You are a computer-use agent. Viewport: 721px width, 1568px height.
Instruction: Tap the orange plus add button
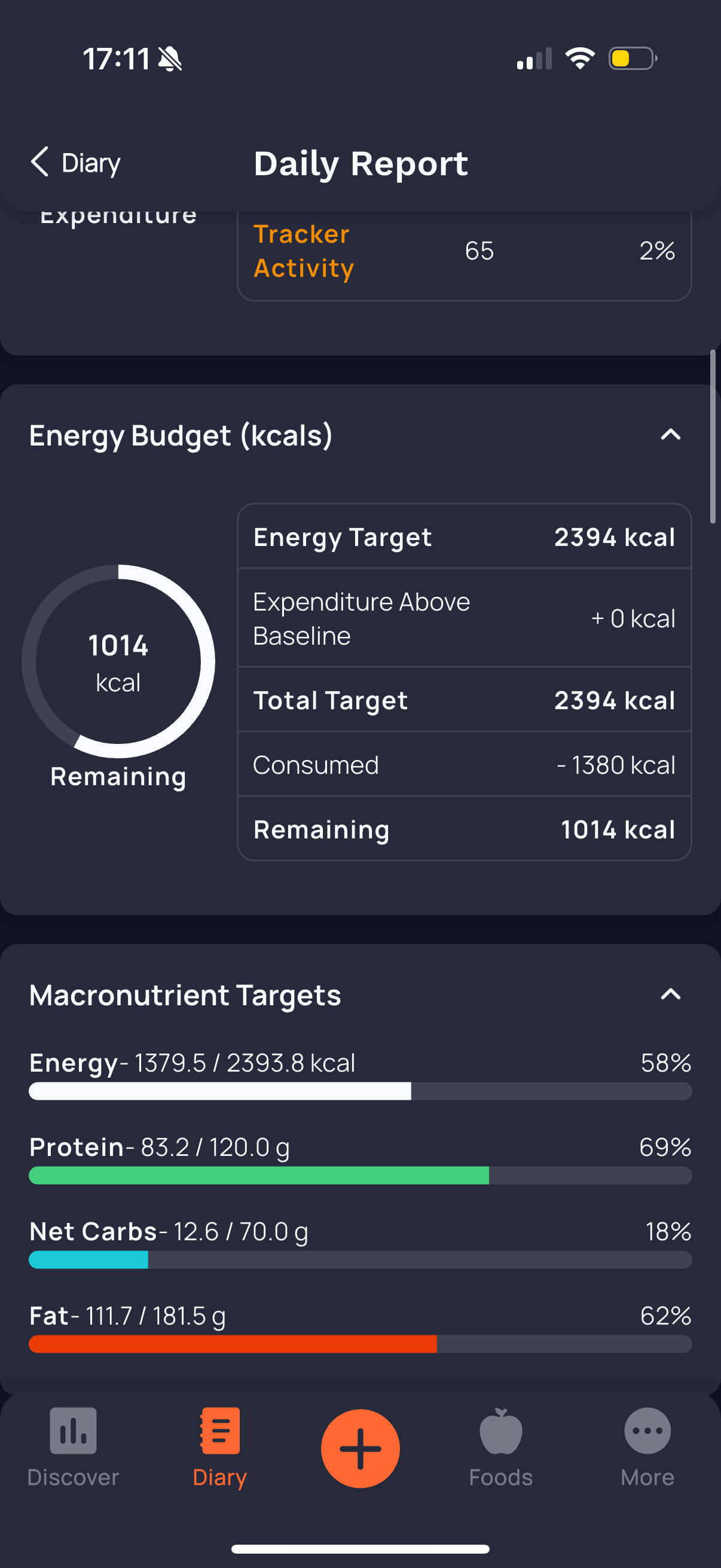360,1448
